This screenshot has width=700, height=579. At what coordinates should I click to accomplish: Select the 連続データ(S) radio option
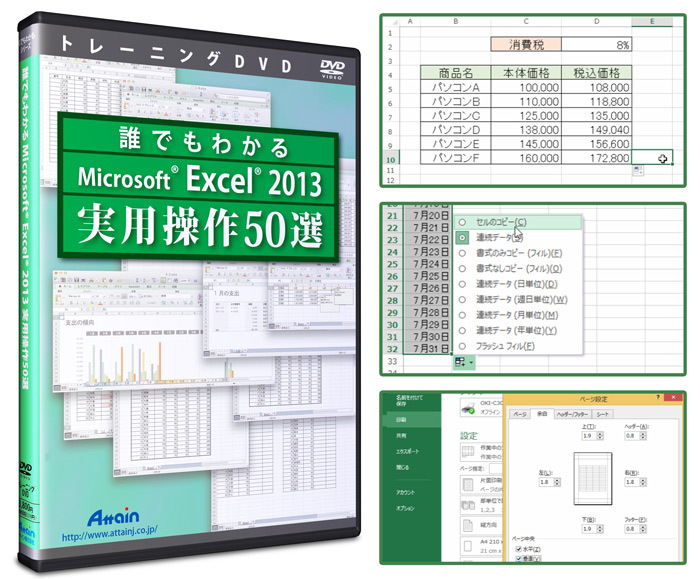click(462, 237)
